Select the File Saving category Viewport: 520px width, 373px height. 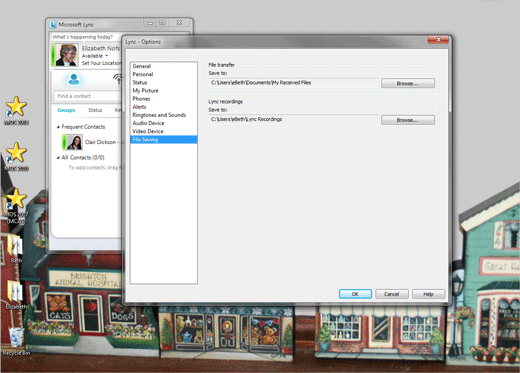(x=164, y=139)
